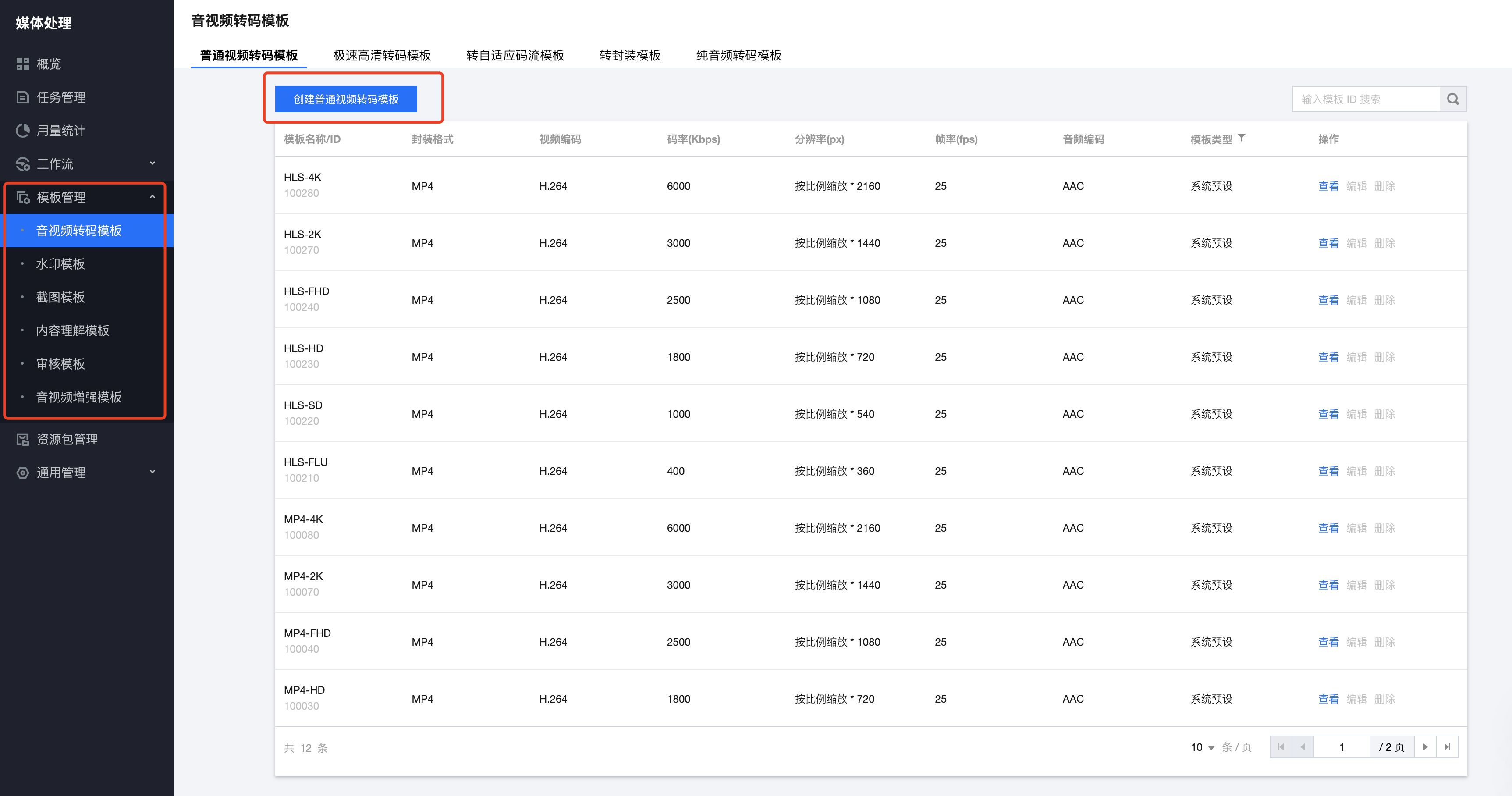Click 查看 for the HLS-FHD template
1512x796 pixels.
[x=1328, y=300]
